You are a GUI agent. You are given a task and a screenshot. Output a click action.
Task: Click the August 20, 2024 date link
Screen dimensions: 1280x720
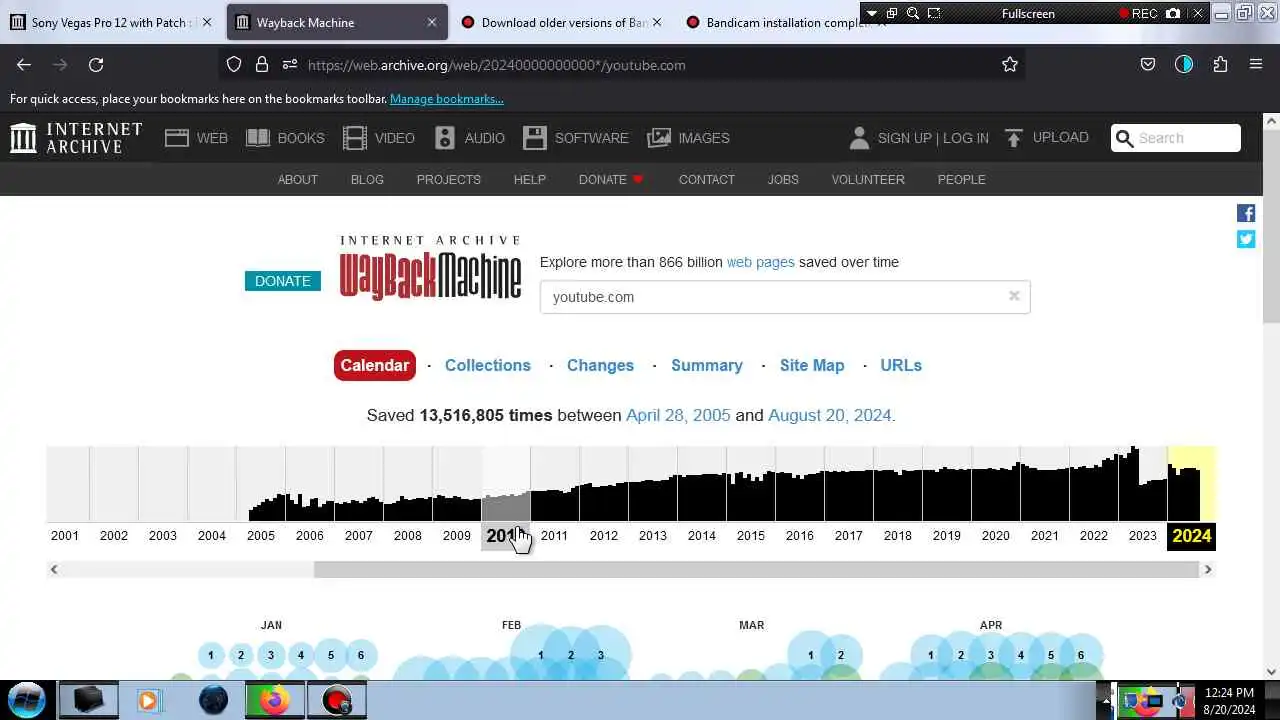coord(829,415)
